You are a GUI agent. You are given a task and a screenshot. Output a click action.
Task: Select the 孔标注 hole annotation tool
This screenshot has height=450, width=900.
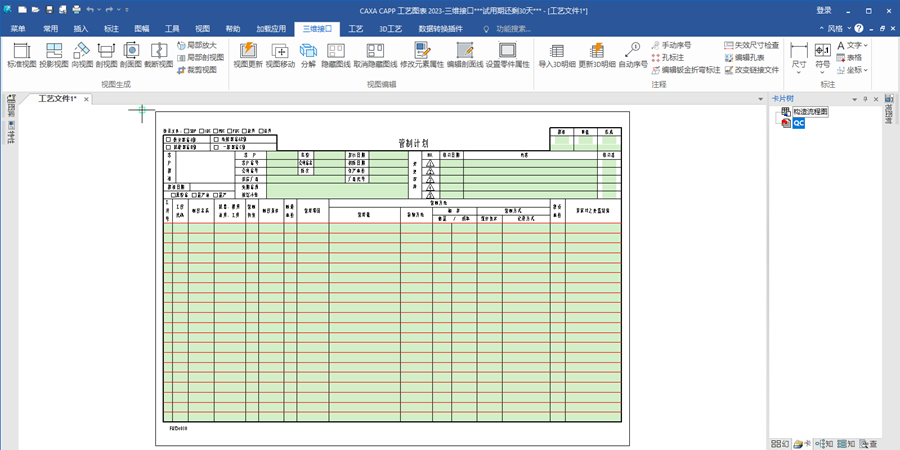point(668,57)
